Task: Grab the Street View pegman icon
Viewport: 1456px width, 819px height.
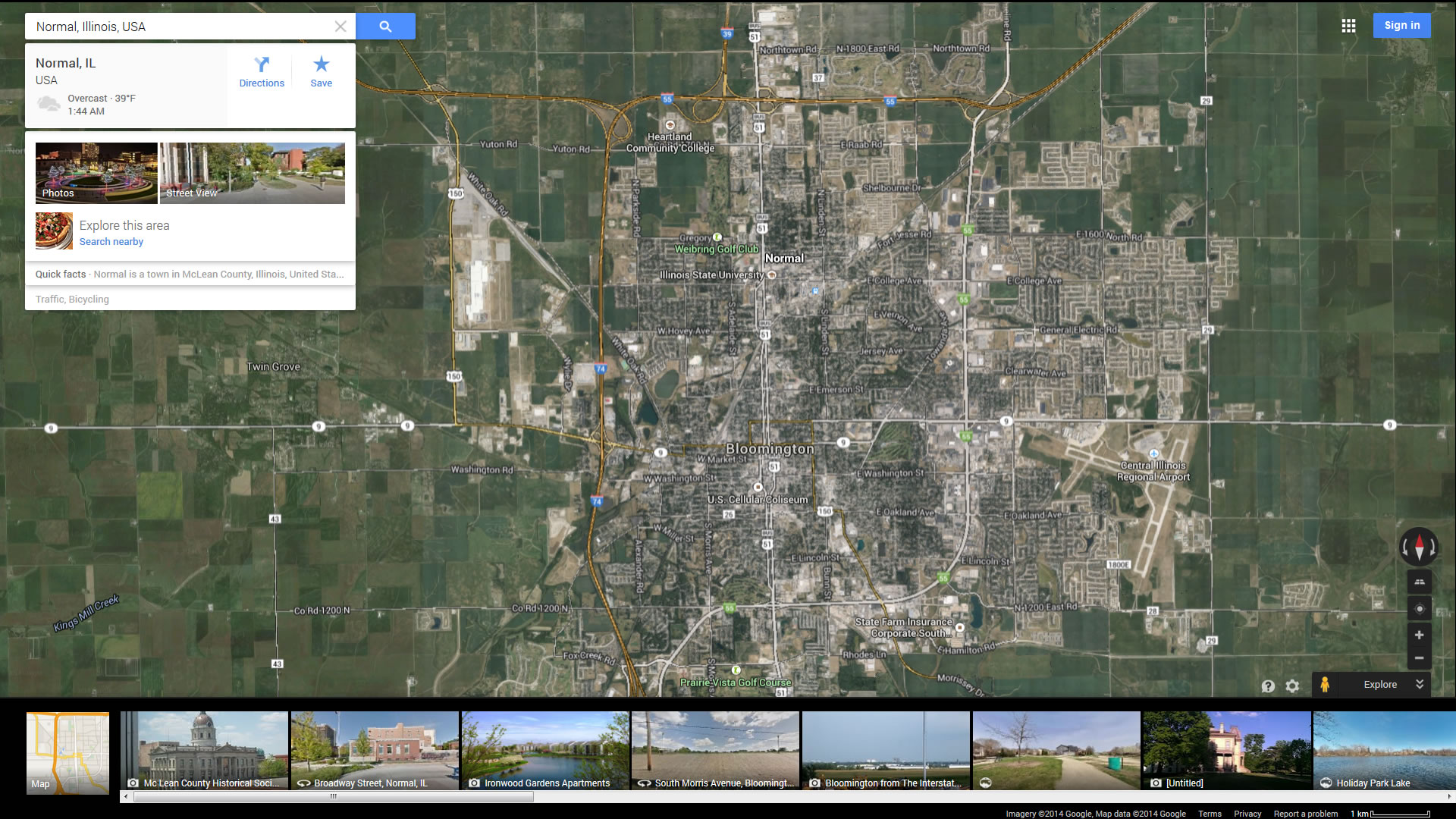Action: (x=1324, y=684)
